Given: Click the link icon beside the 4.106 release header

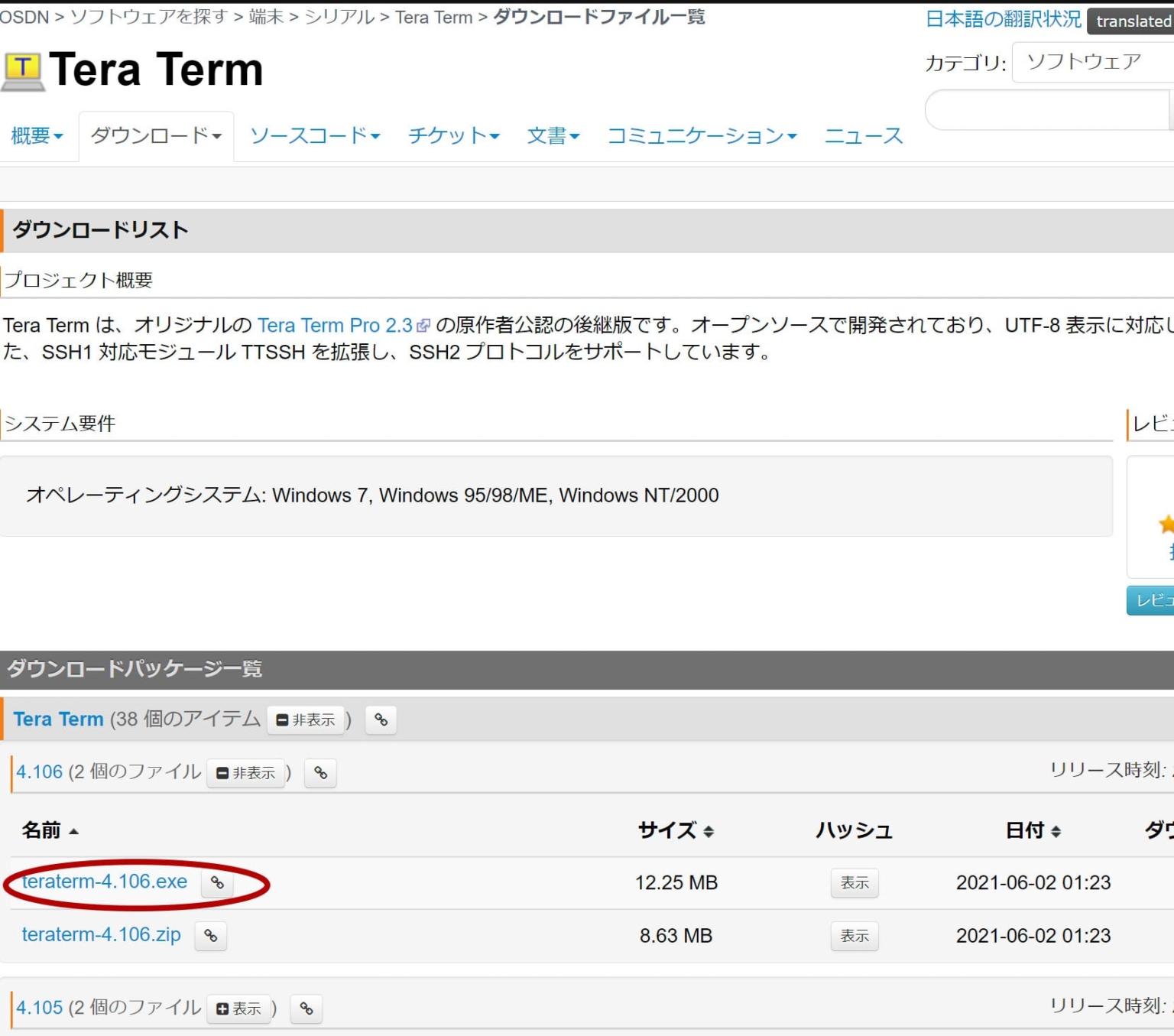Looking at the screenshot, I should pos(320,773).
